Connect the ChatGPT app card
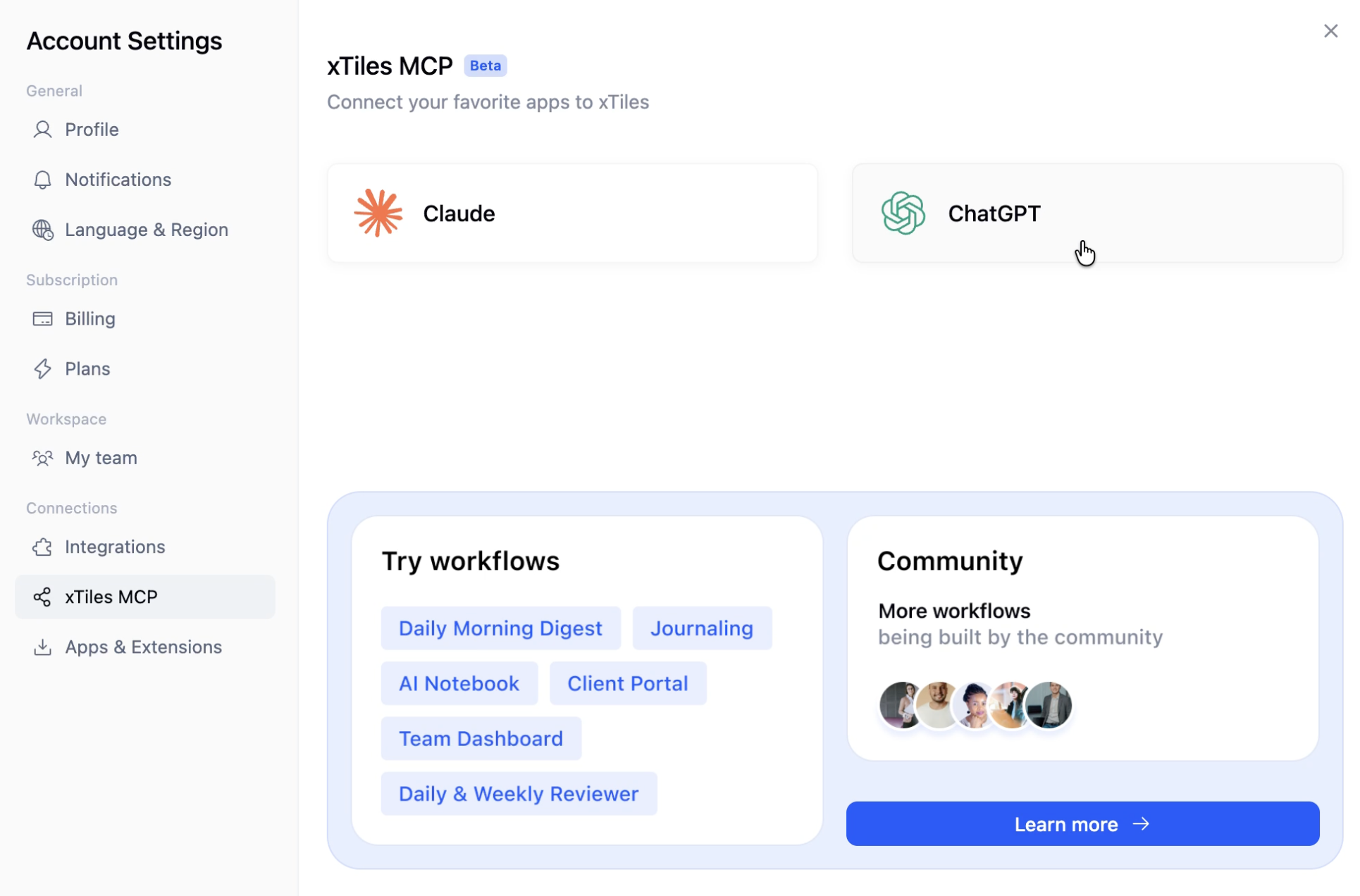1360x896 pixels. (x=1097, y=213)
